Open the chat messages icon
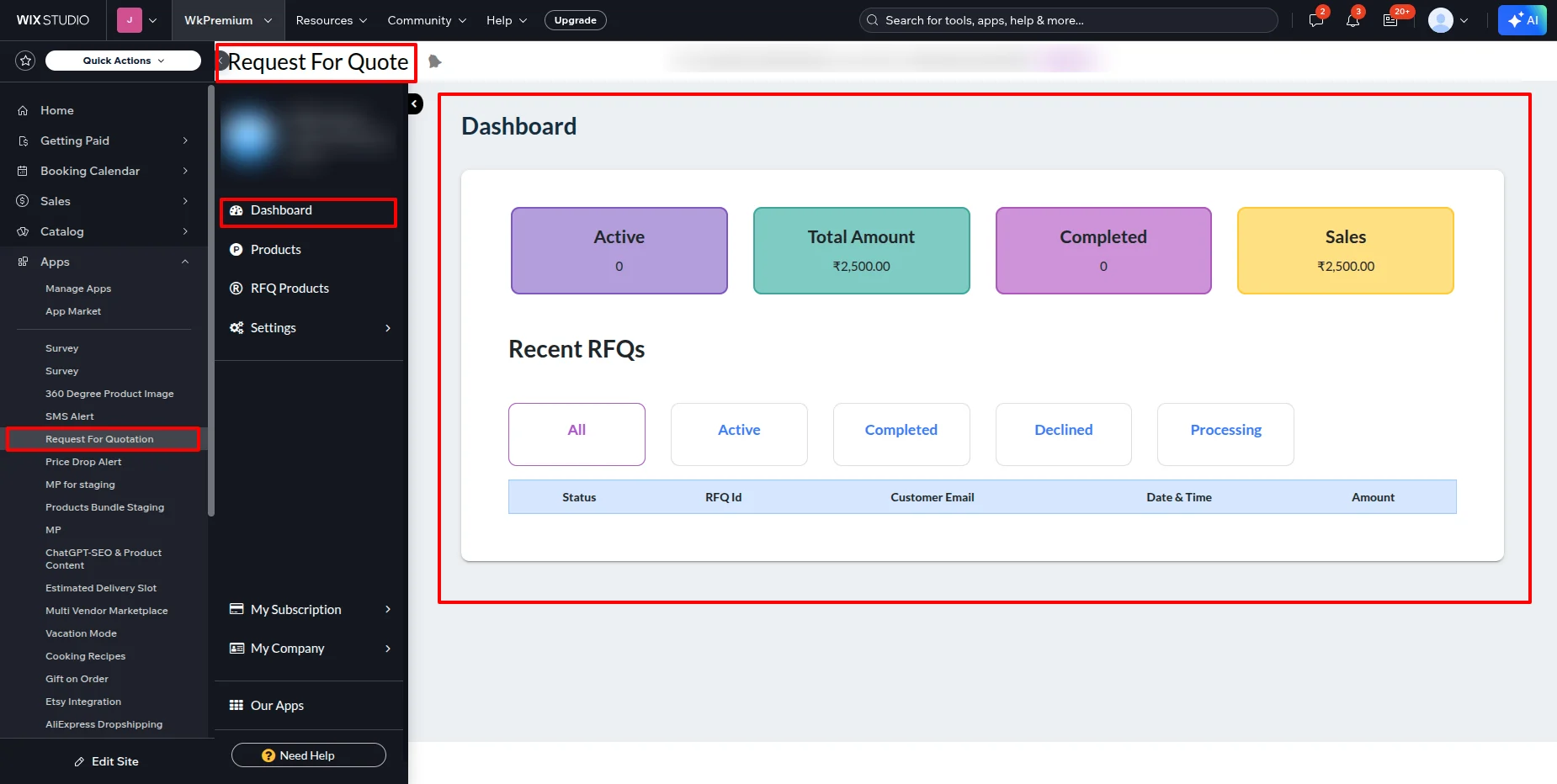Screen dimensions: 1557x784 [1315, 20]
